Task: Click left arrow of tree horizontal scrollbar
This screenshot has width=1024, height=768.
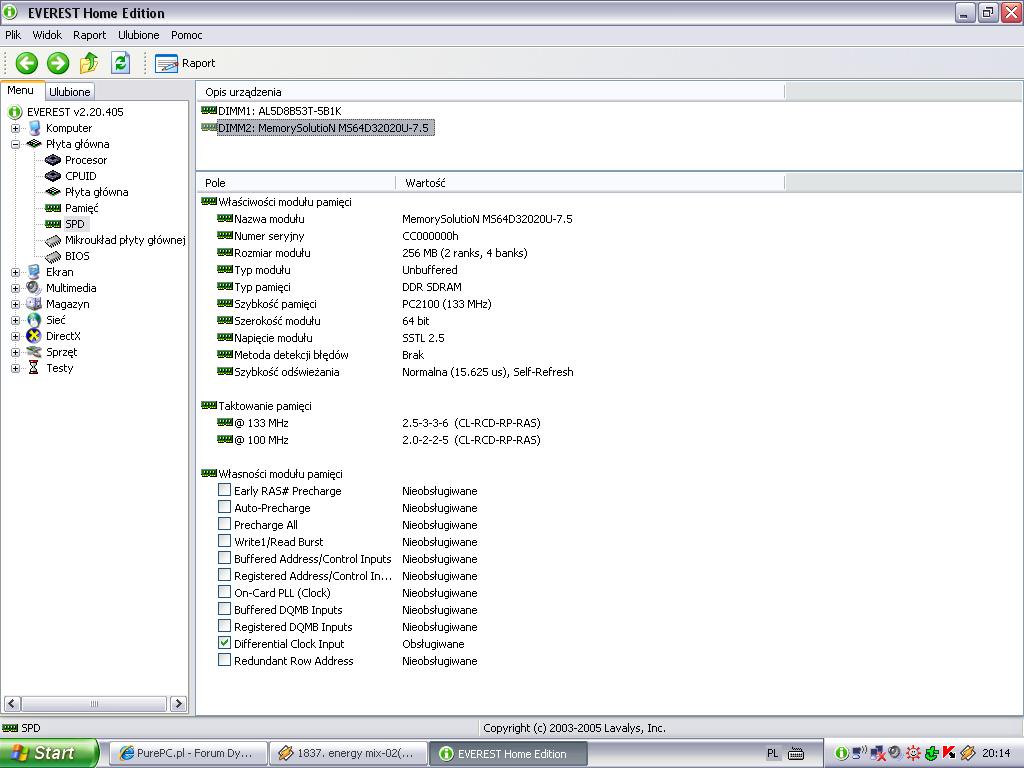Action: [x=12, y=703]
